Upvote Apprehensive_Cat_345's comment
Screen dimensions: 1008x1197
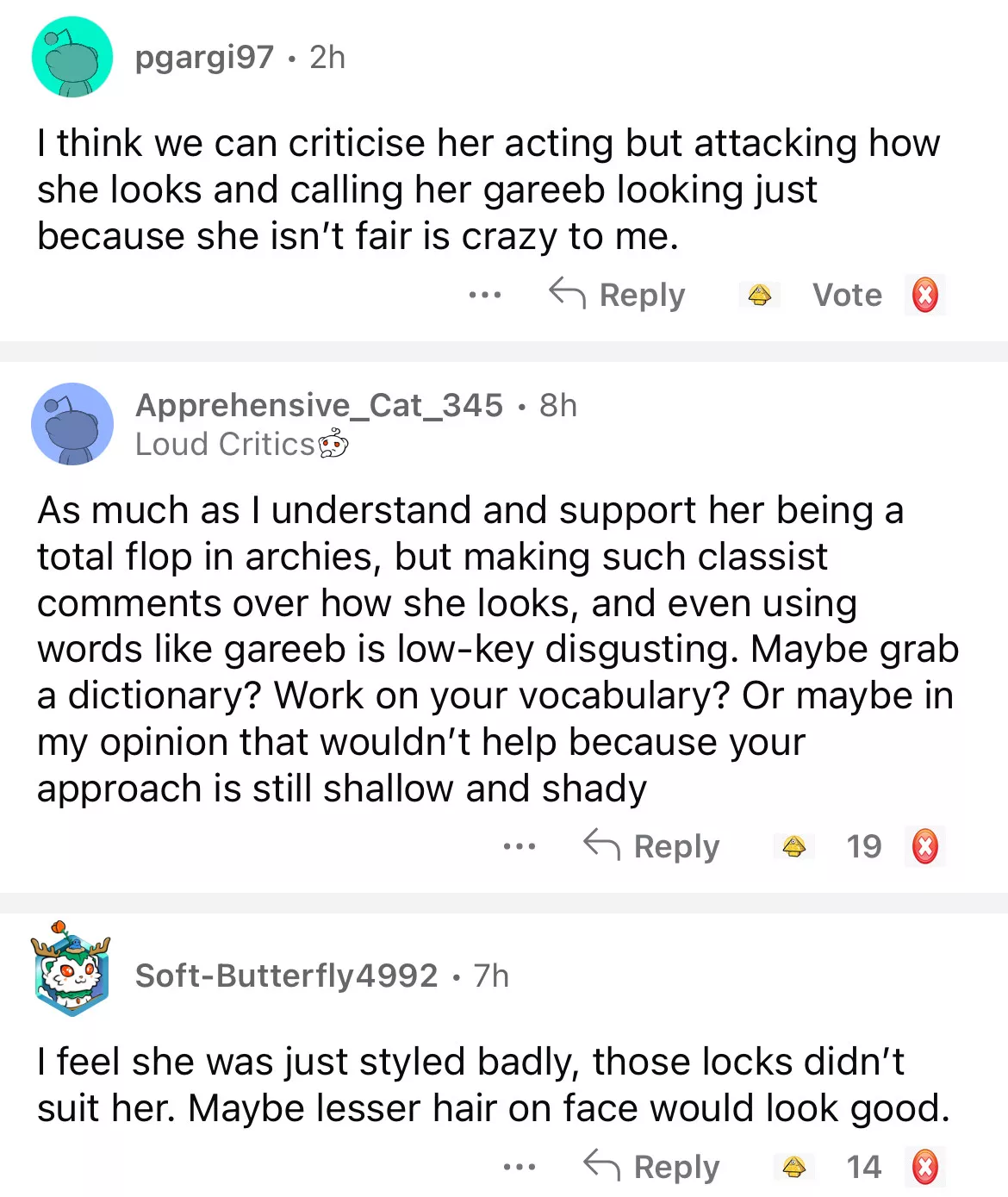coord(793,847)
